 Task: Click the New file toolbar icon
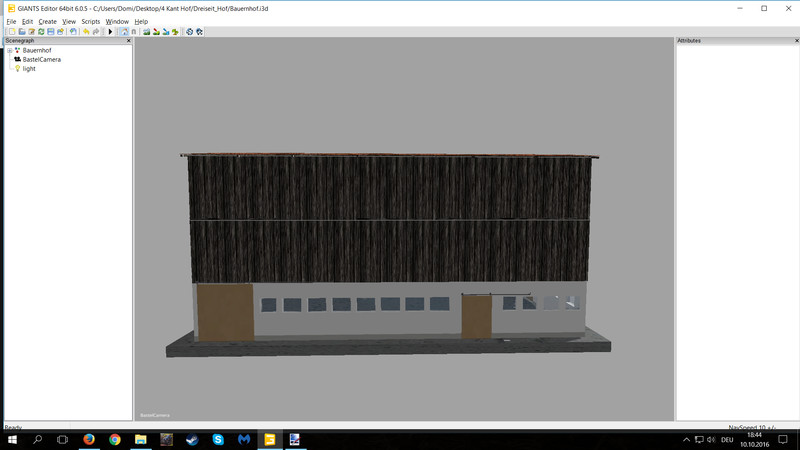tap(11, 31)
